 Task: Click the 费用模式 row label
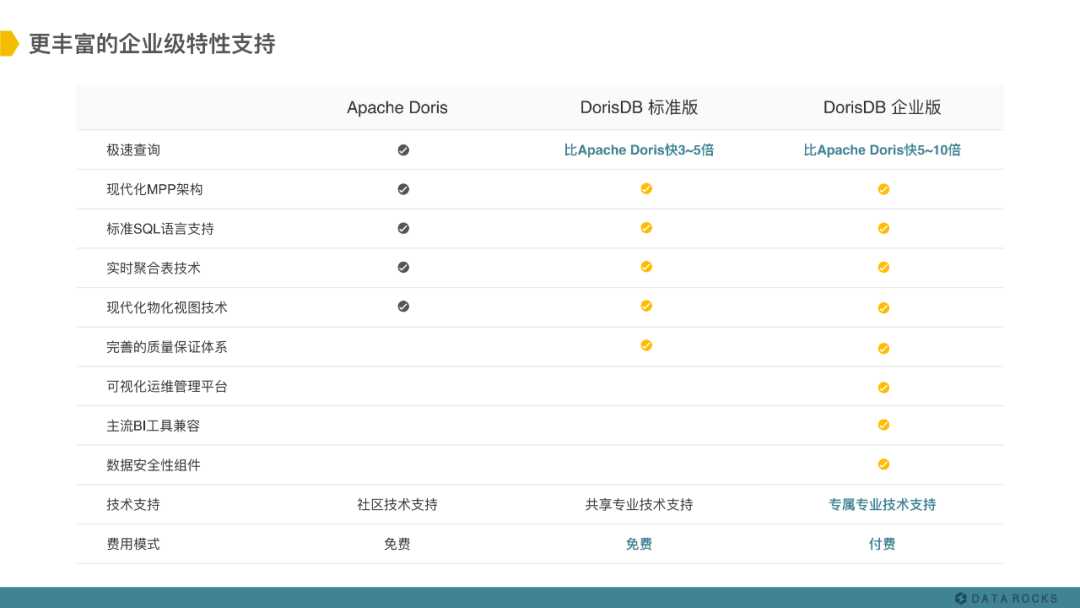pos(133,544)
